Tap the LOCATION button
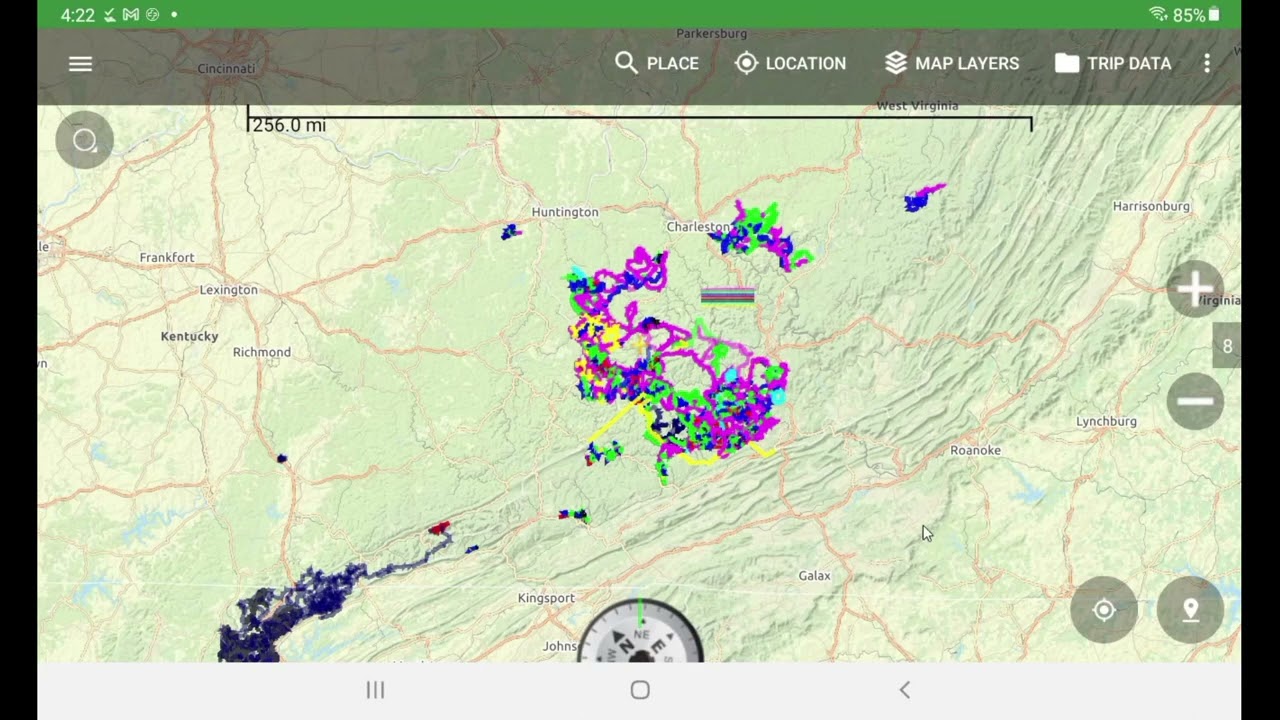The width and height of the screenshot is (1280, 720). click(790, 63)
